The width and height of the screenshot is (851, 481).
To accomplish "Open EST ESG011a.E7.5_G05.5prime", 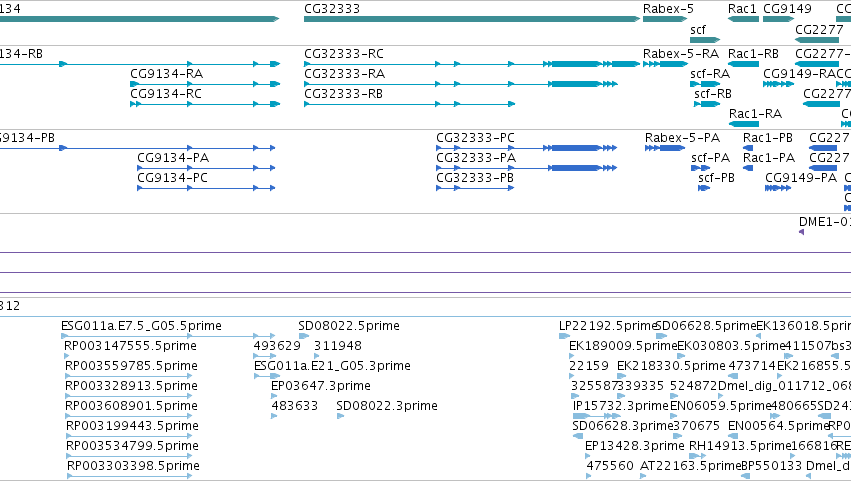I will [141, 326].
